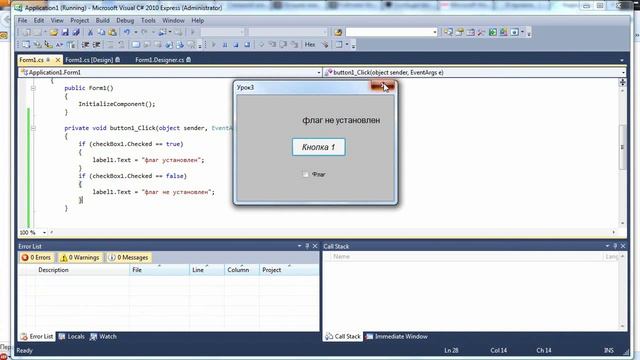
Task: Undo last action with the blue arrow
Action: pos(127,32)
